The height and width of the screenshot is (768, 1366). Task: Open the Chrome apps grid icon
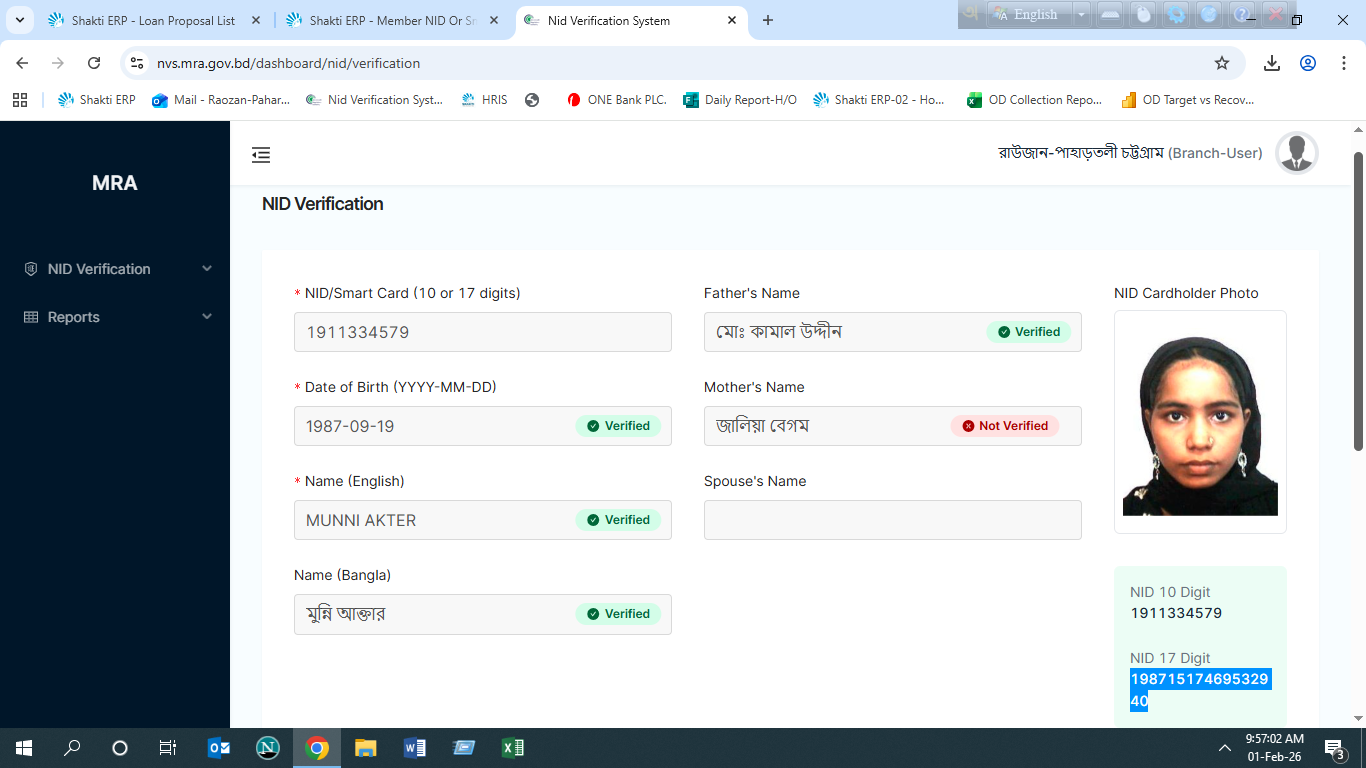[x=20, y=100]
